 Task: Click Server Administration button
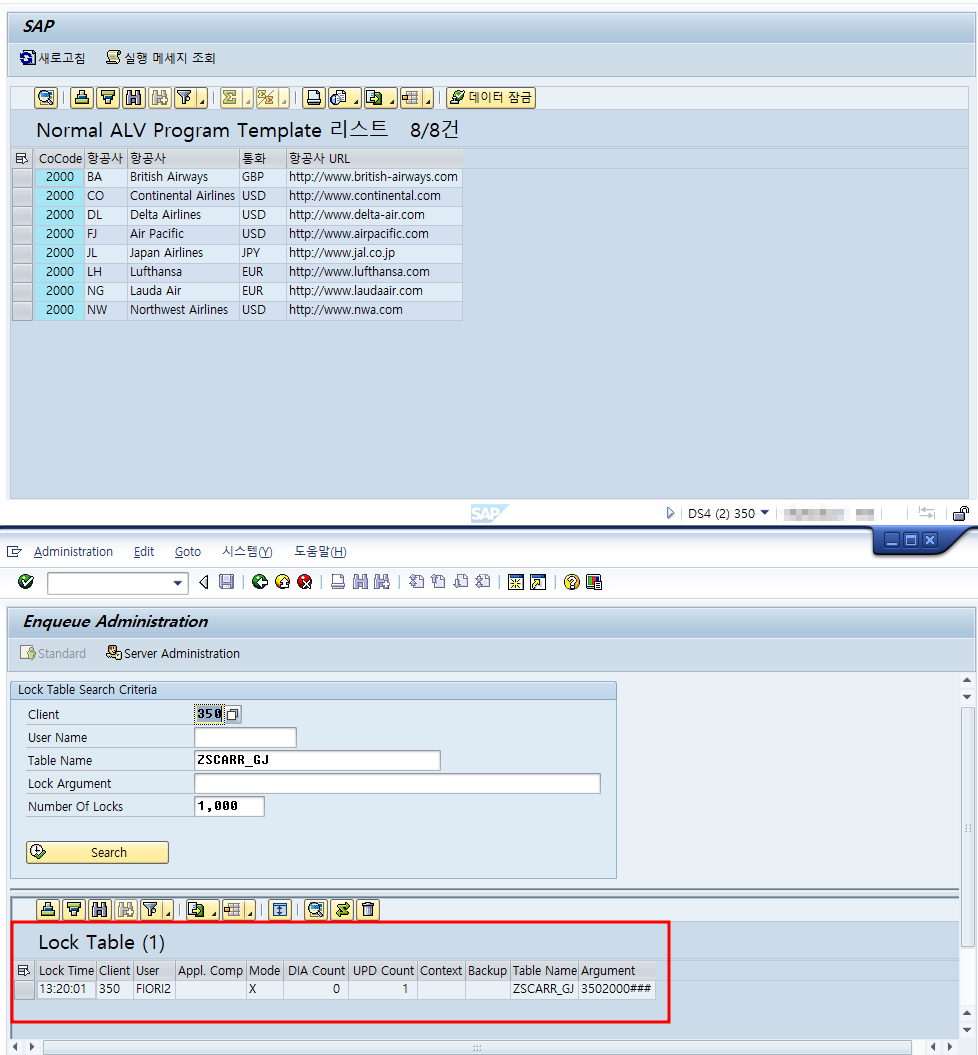(x=173, y=653)
